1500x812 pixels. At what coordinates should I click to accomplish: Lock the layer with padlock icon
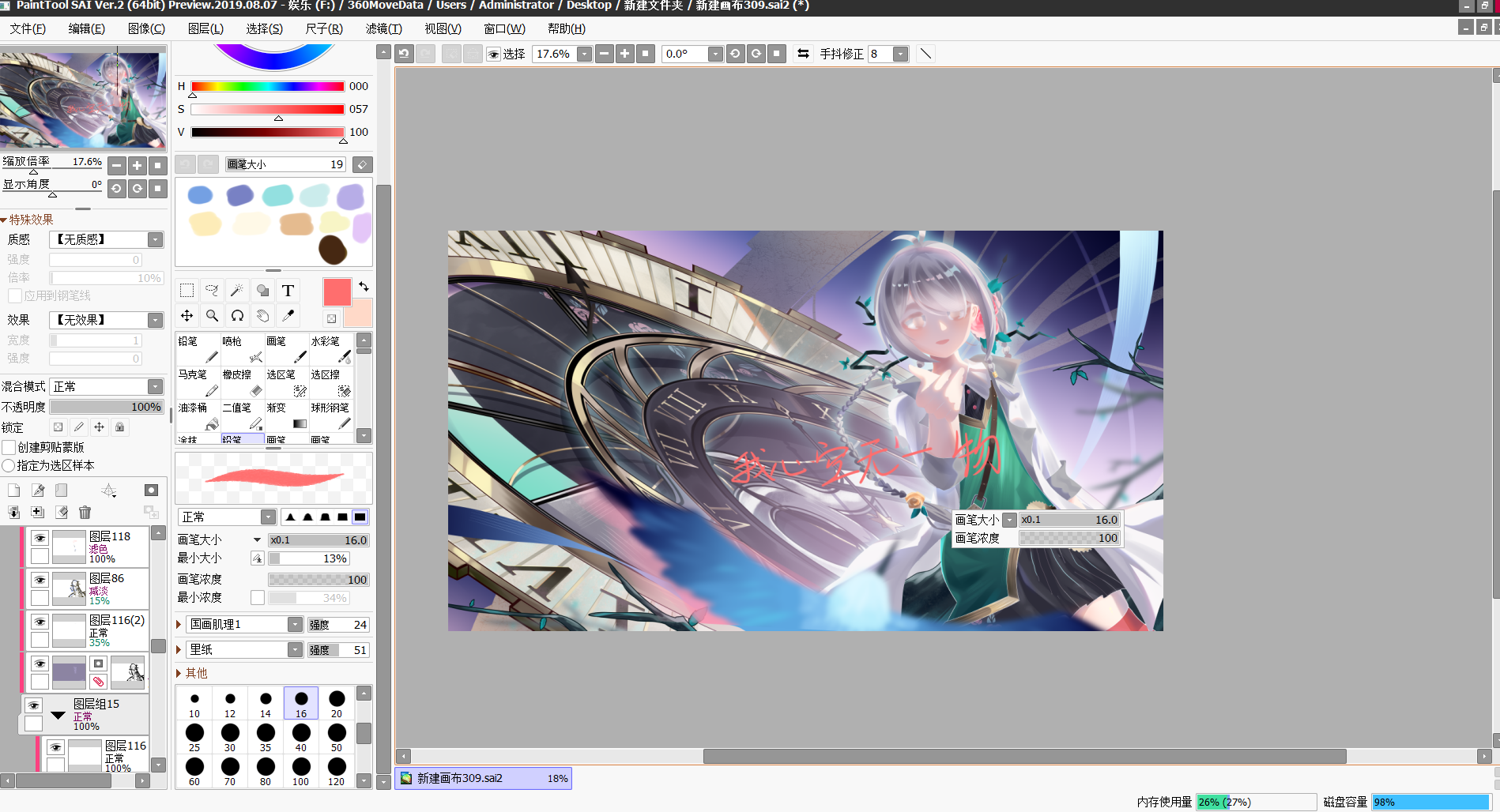(119, 427)
